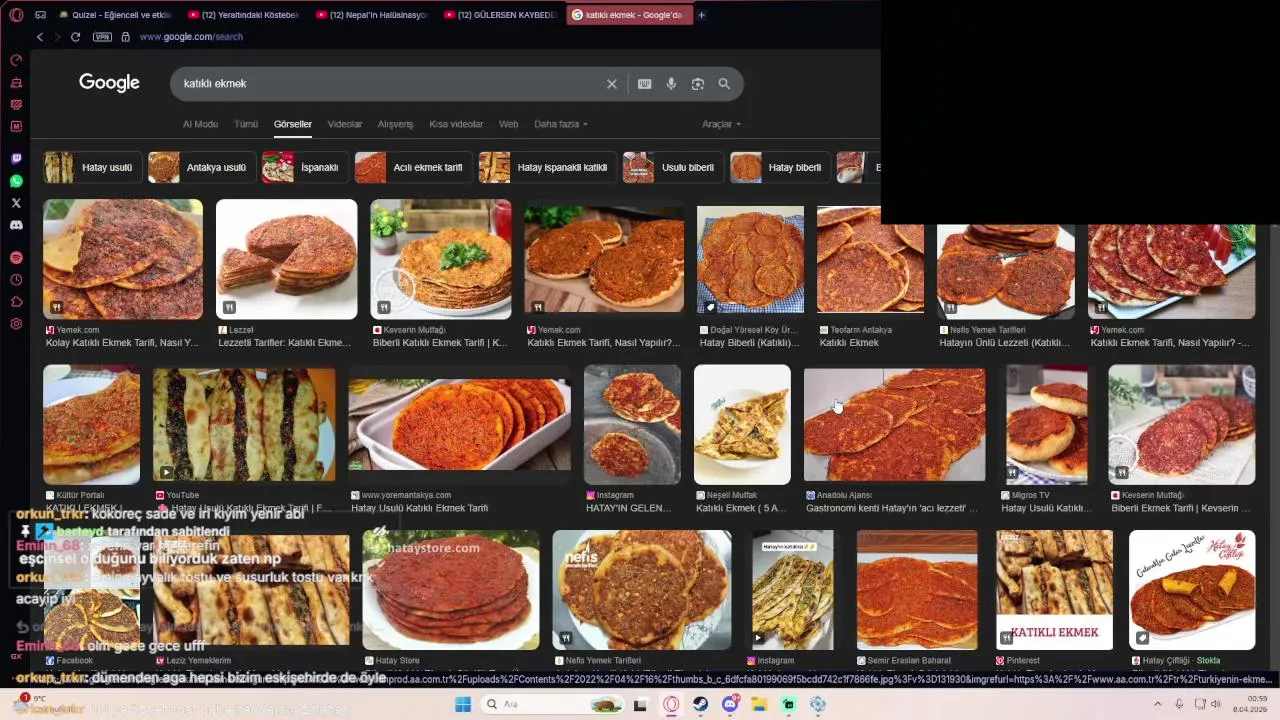Open Anadolu Ajansı Gastronomi kenti image
The height and width of the screenshot is (720, 1280).
pos(894,424)
